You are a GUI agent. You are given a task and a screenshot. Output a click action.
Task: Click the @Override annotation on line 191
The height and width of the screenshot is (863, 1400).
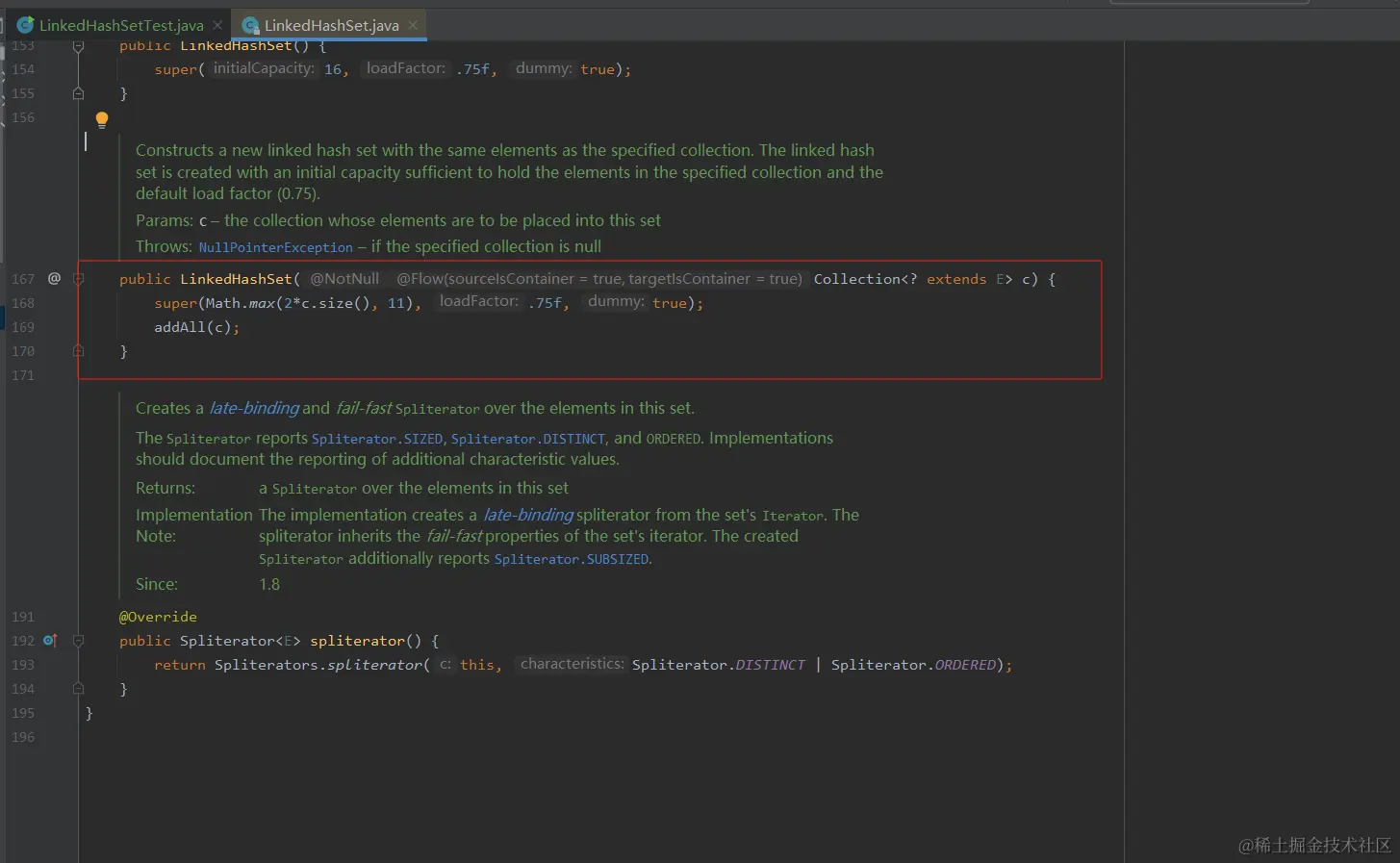click(x=158, y=617)
